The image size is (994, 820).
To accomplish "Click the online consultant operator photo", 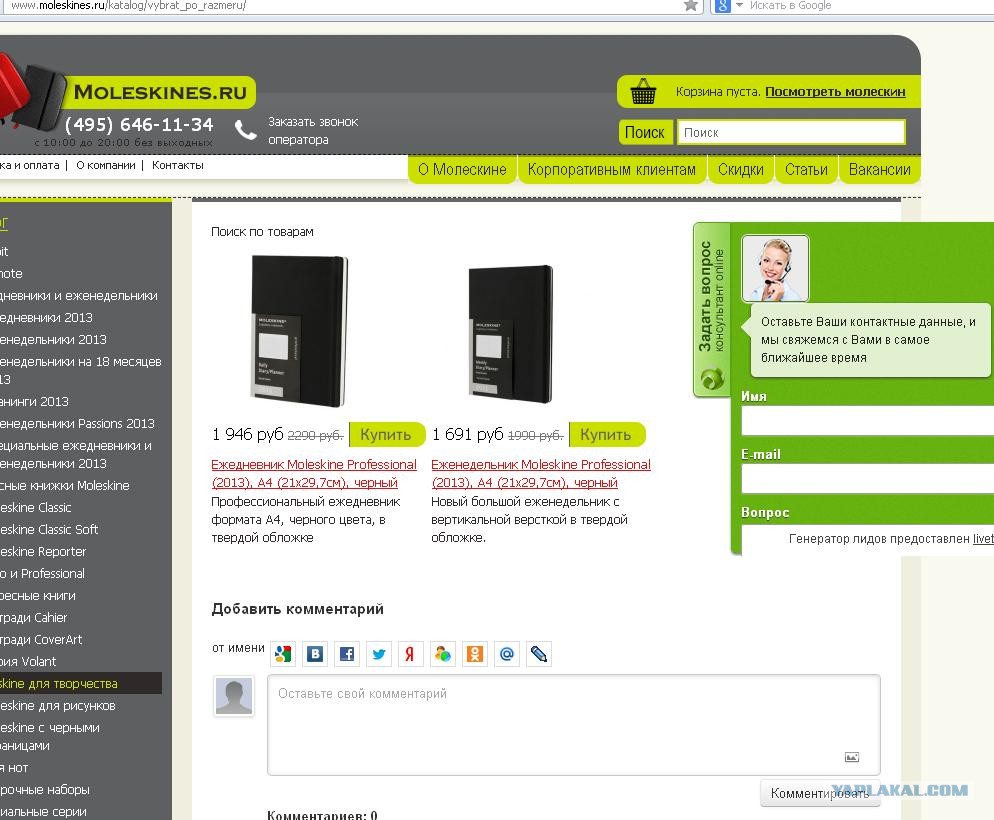I will click(x=775, y=267).
